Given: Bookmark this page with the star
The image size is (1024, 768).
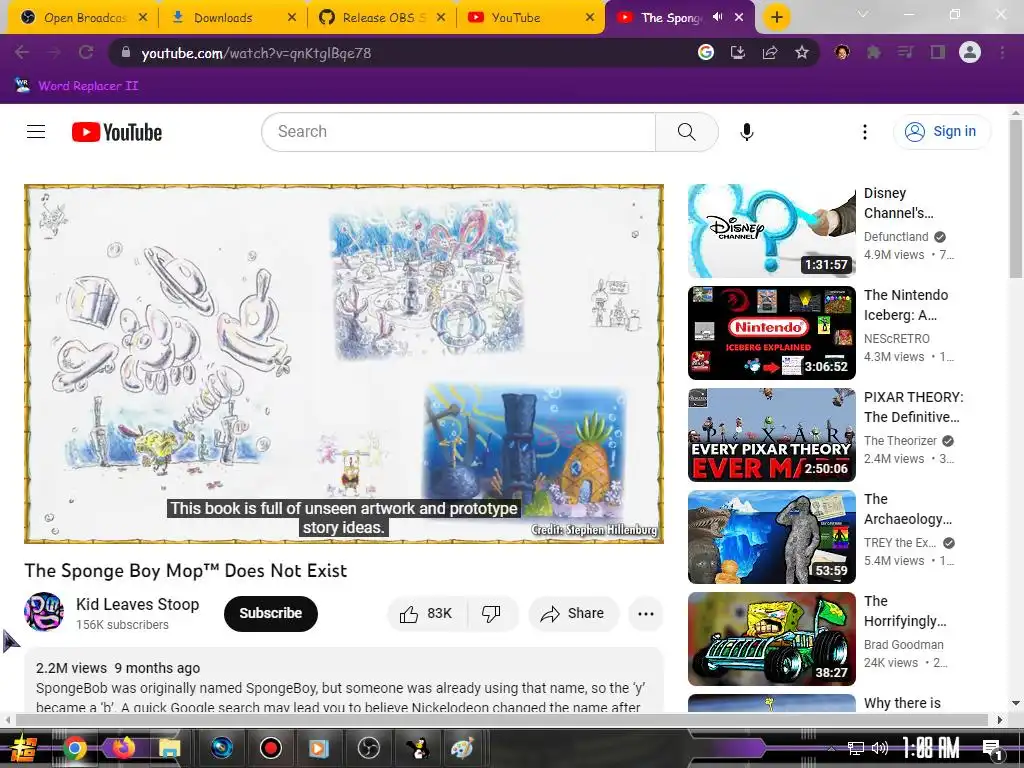Looking at the screenshot, I should pyautogui.click(x=802, y=52).
